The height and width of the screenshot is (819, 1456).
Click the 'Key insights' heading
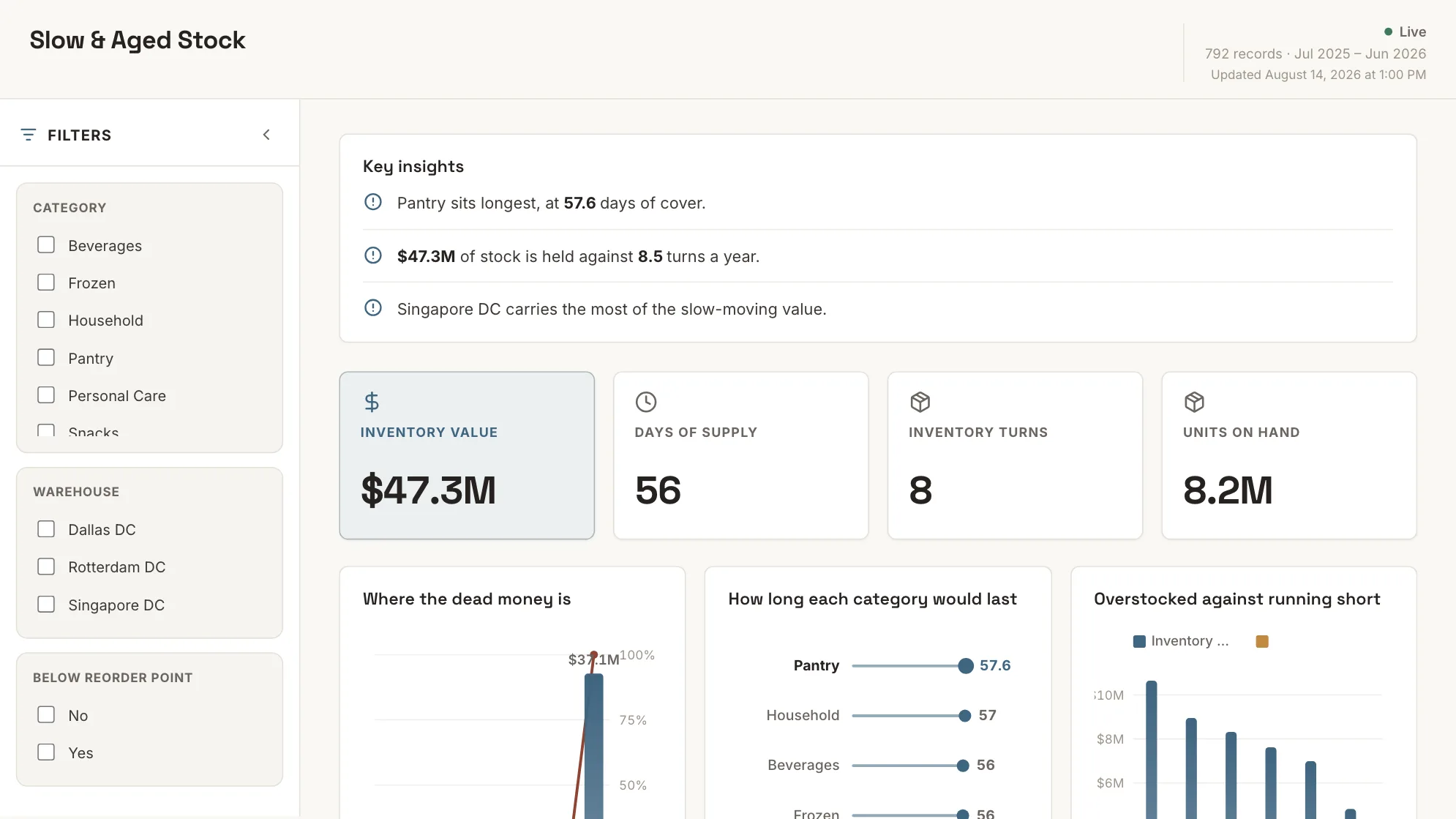[413, 166]
